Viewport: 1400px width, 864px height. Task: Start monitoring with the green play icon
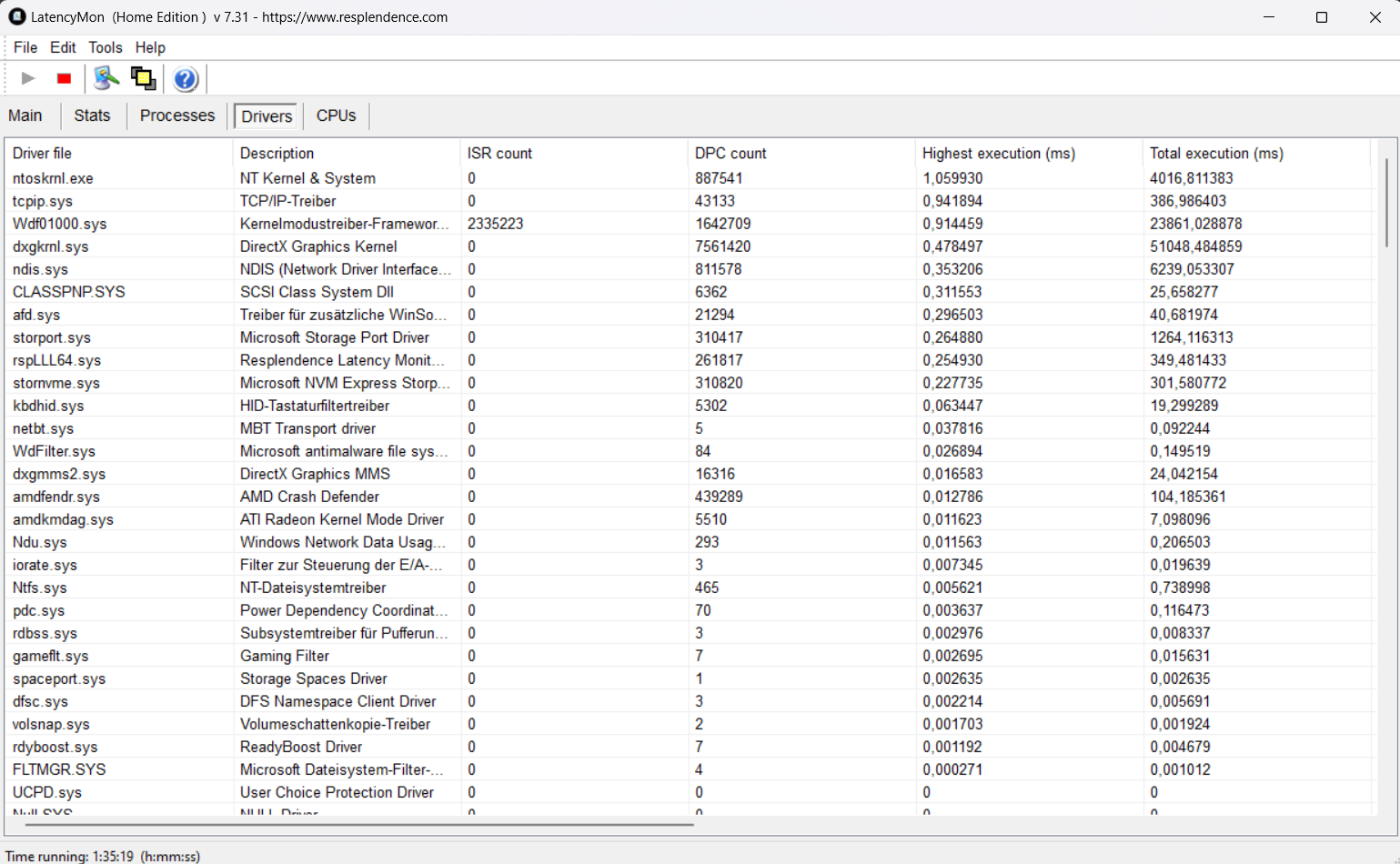click(28, 79)
